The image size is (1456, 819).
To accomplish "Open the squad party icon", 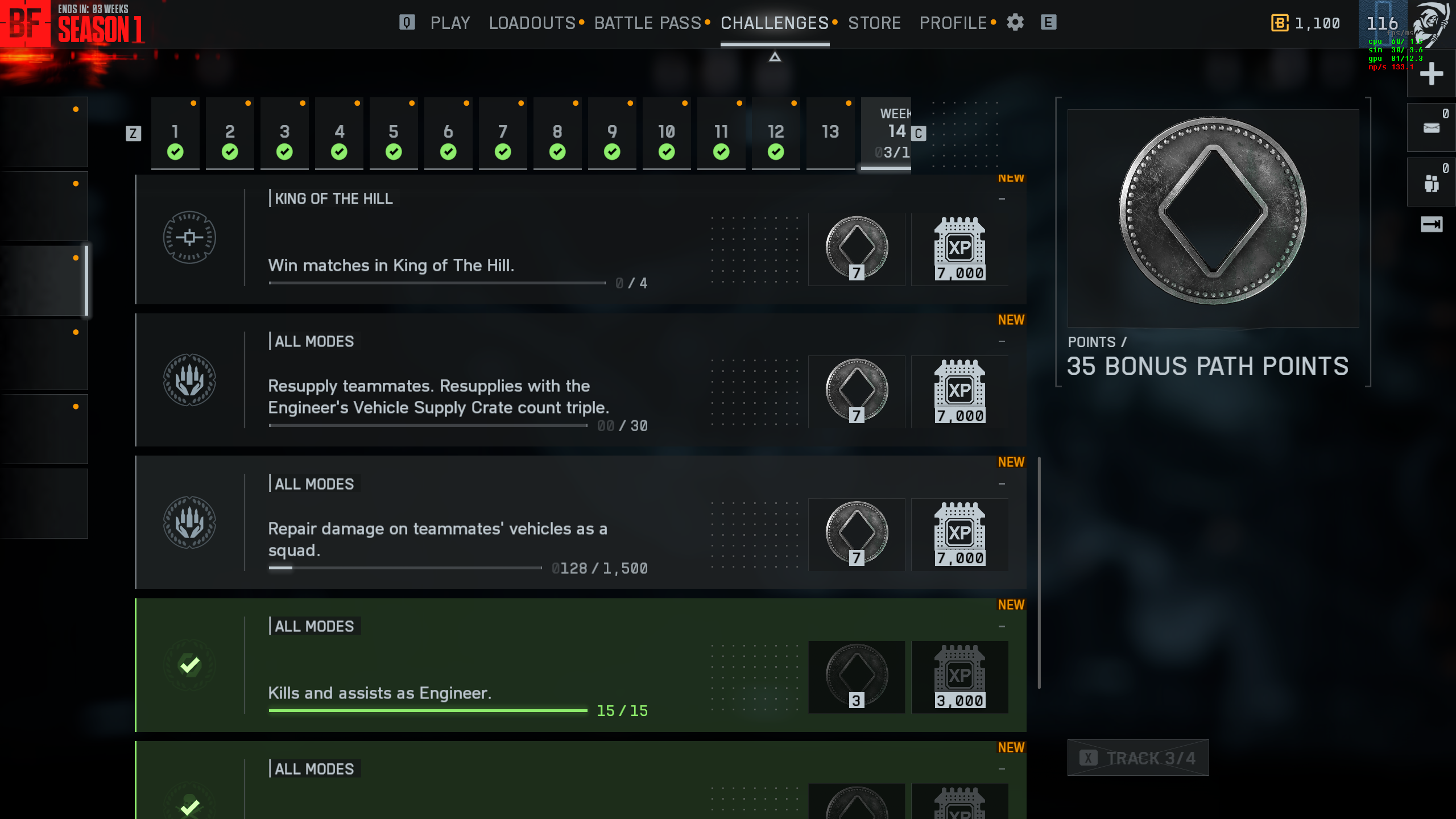I will click(x=1431, y=183).
